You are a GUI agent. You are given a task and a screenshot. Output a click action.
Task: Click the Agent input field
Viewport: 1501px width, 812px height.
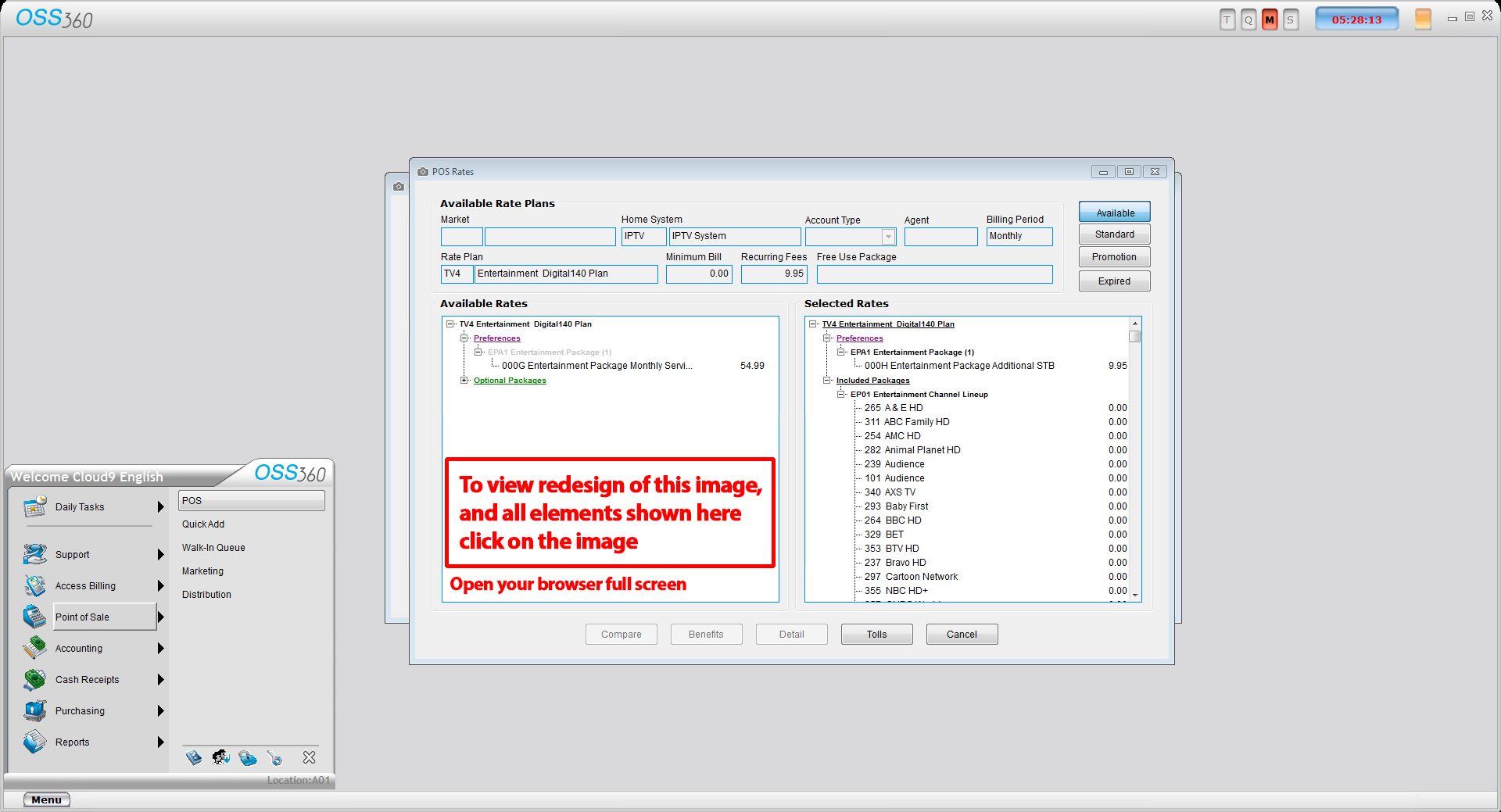[941, 237]
